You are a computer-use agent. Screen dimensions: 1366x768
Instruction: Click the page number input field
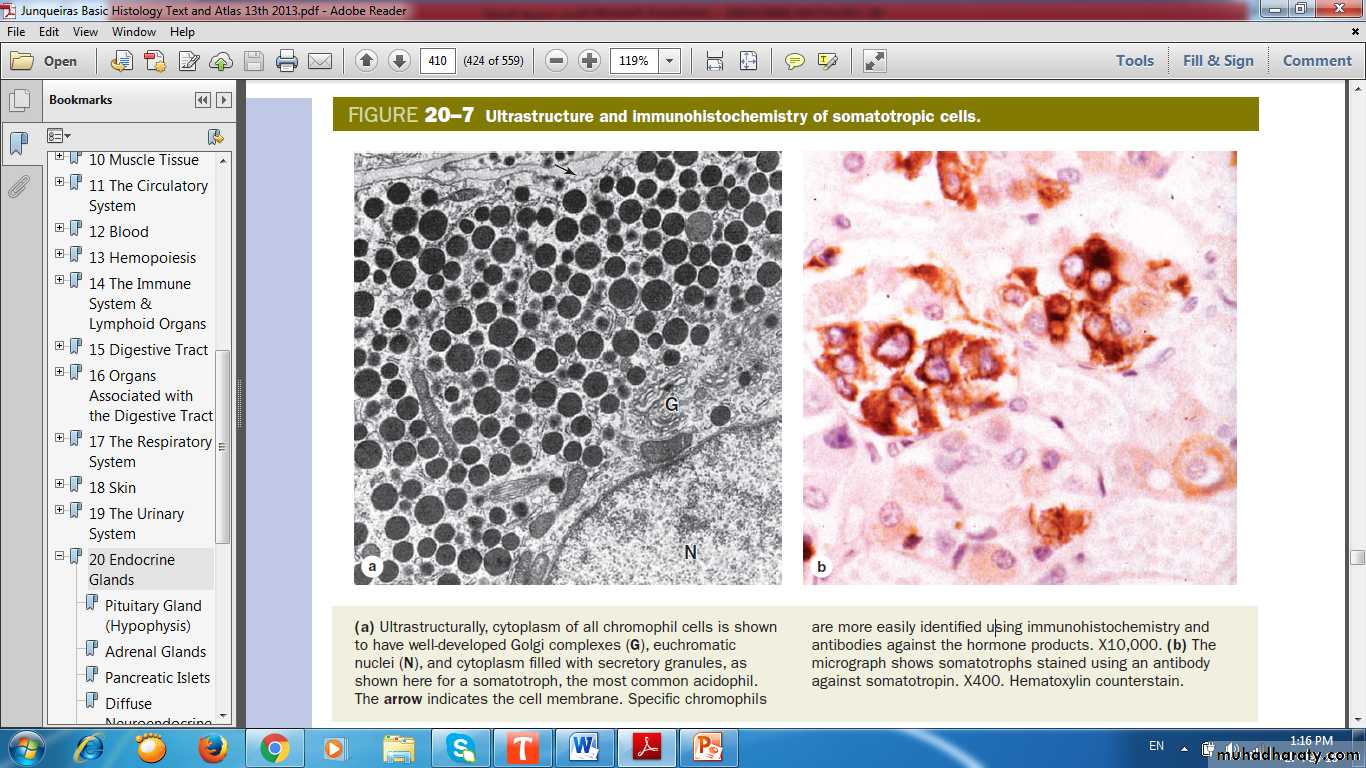437,61
